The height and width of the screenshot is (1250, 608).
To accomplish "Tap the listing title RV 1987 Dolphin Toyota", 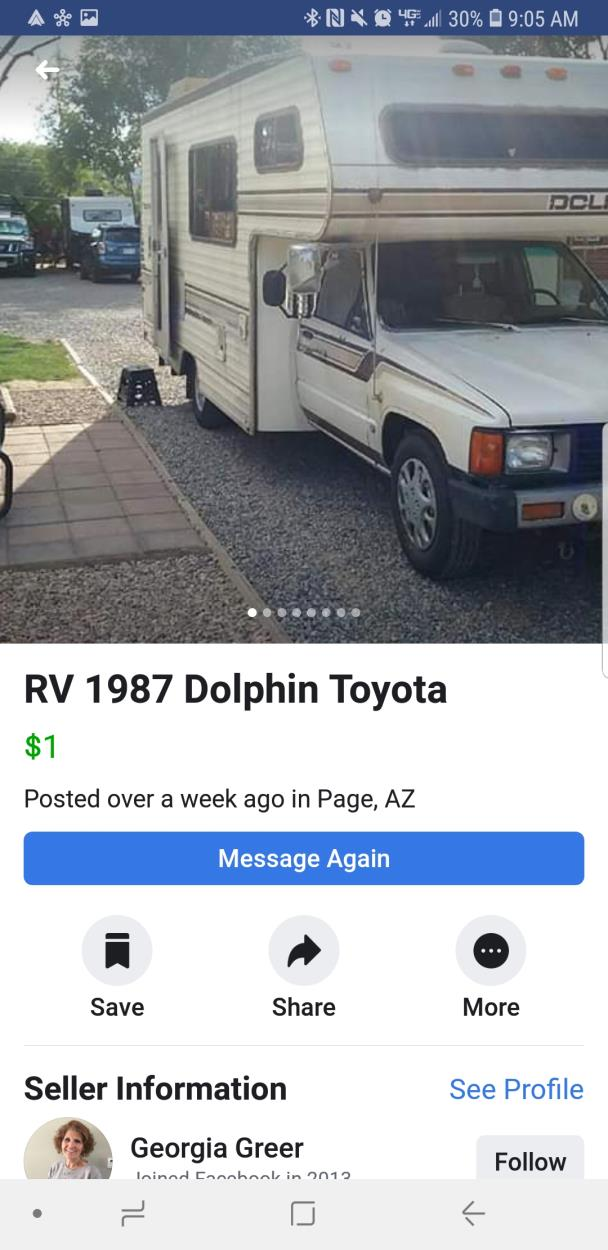I will [x=235, y=689].
